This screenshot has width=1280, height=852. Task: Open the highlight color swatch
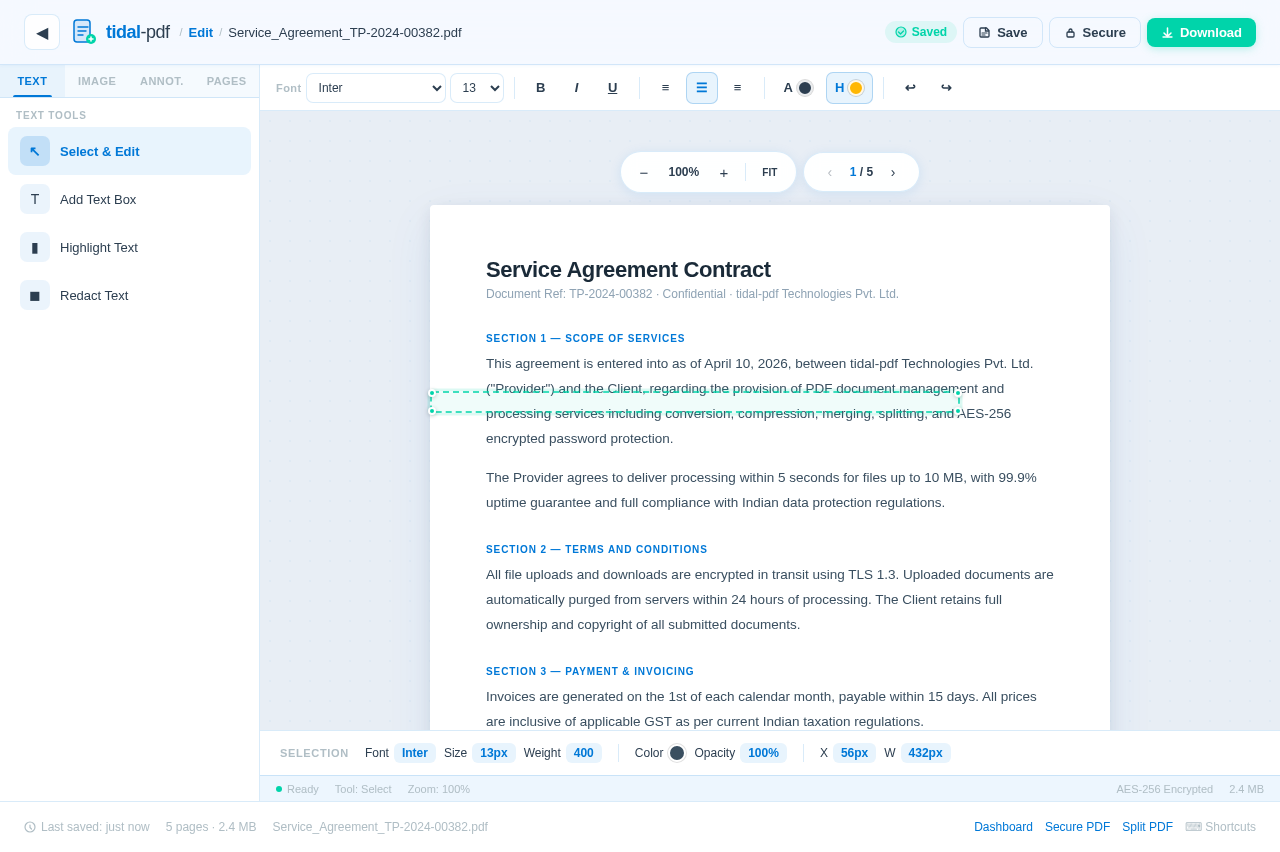coord(849,88)
